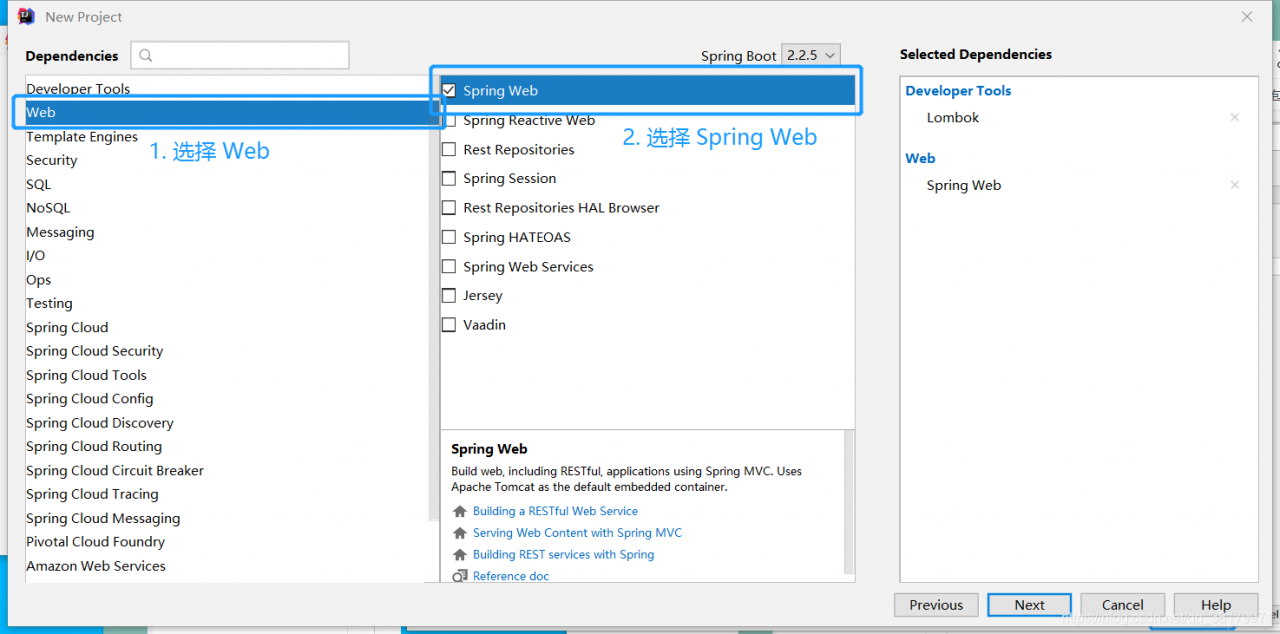Click the Next button
The image size is (1280, 634).
[x=1029, y=605]
